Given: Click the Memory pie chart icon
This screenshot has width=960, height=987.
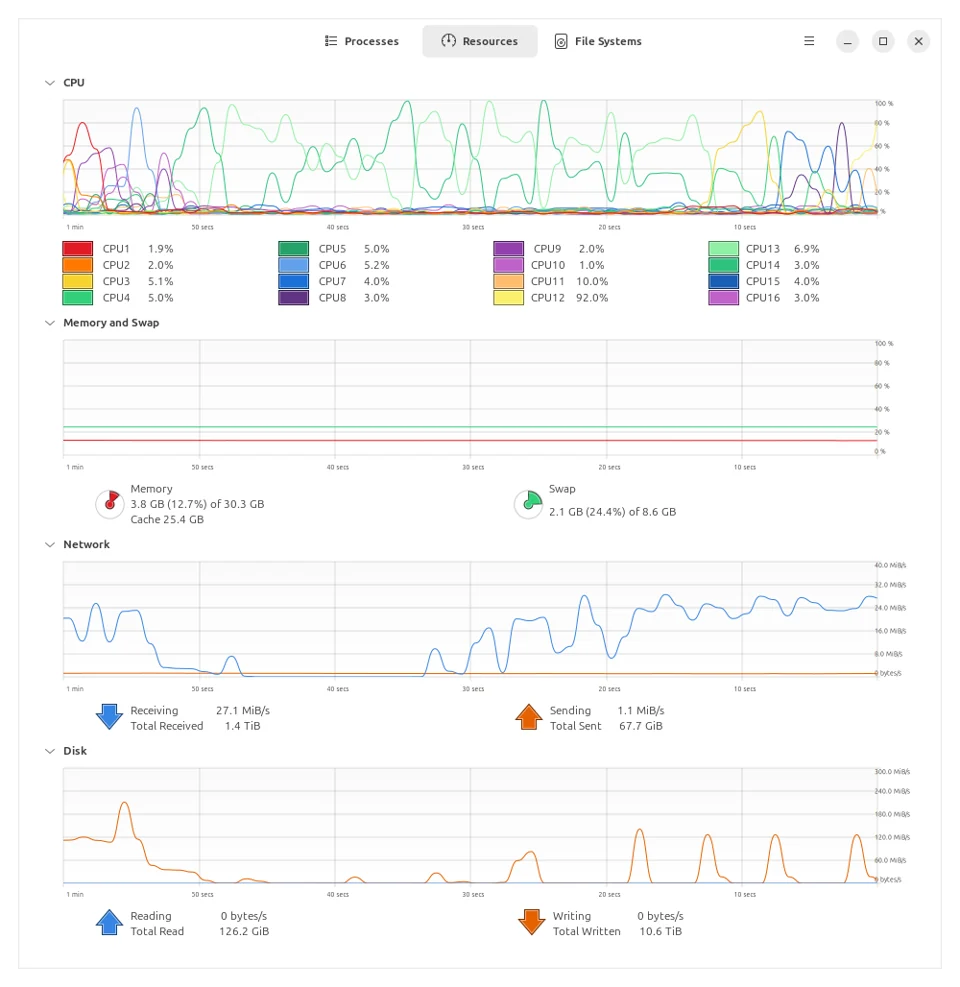Looking at the screenshot, I should [x=110, y=504].
